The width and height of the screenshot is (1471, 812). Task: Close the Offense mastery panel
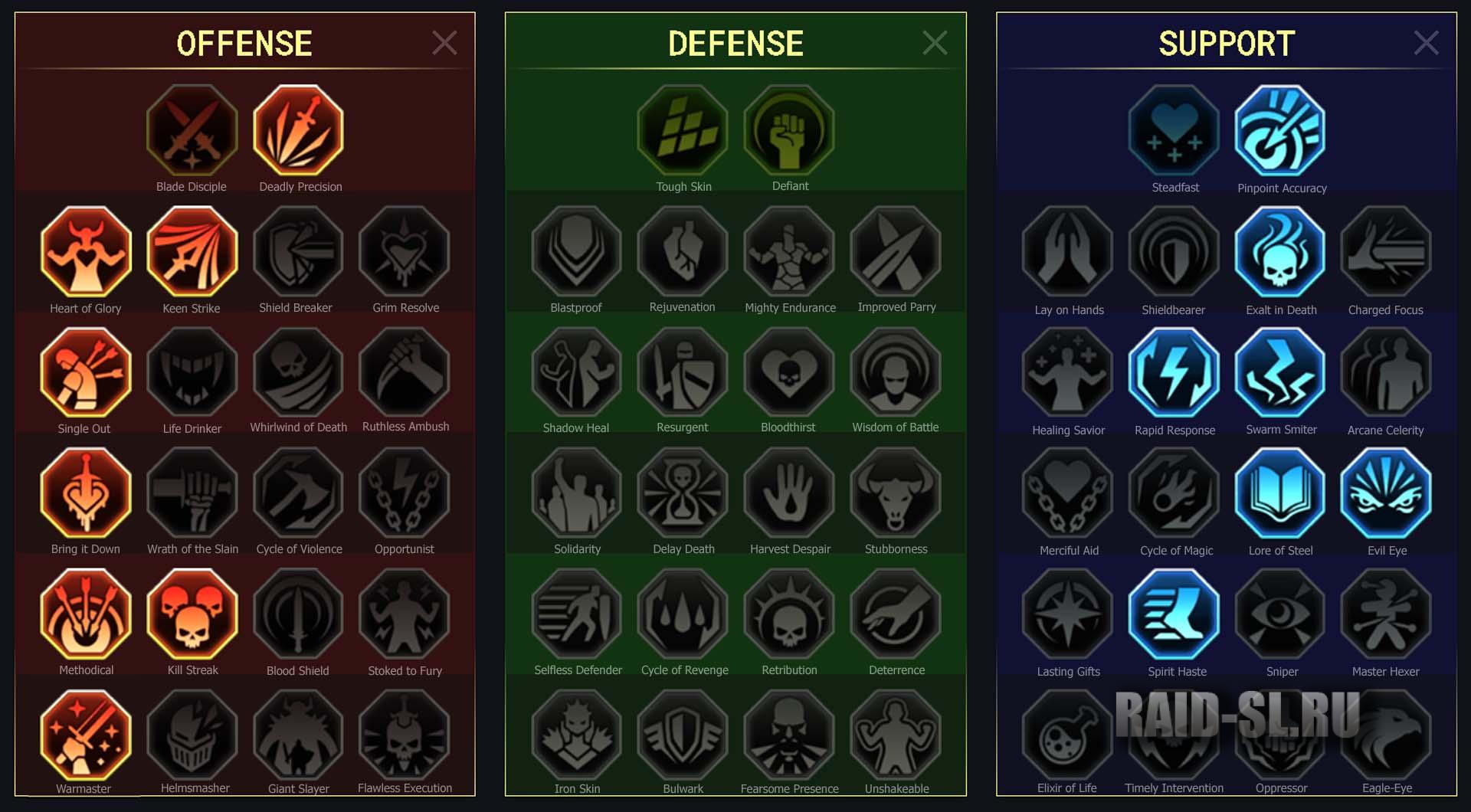444,43
